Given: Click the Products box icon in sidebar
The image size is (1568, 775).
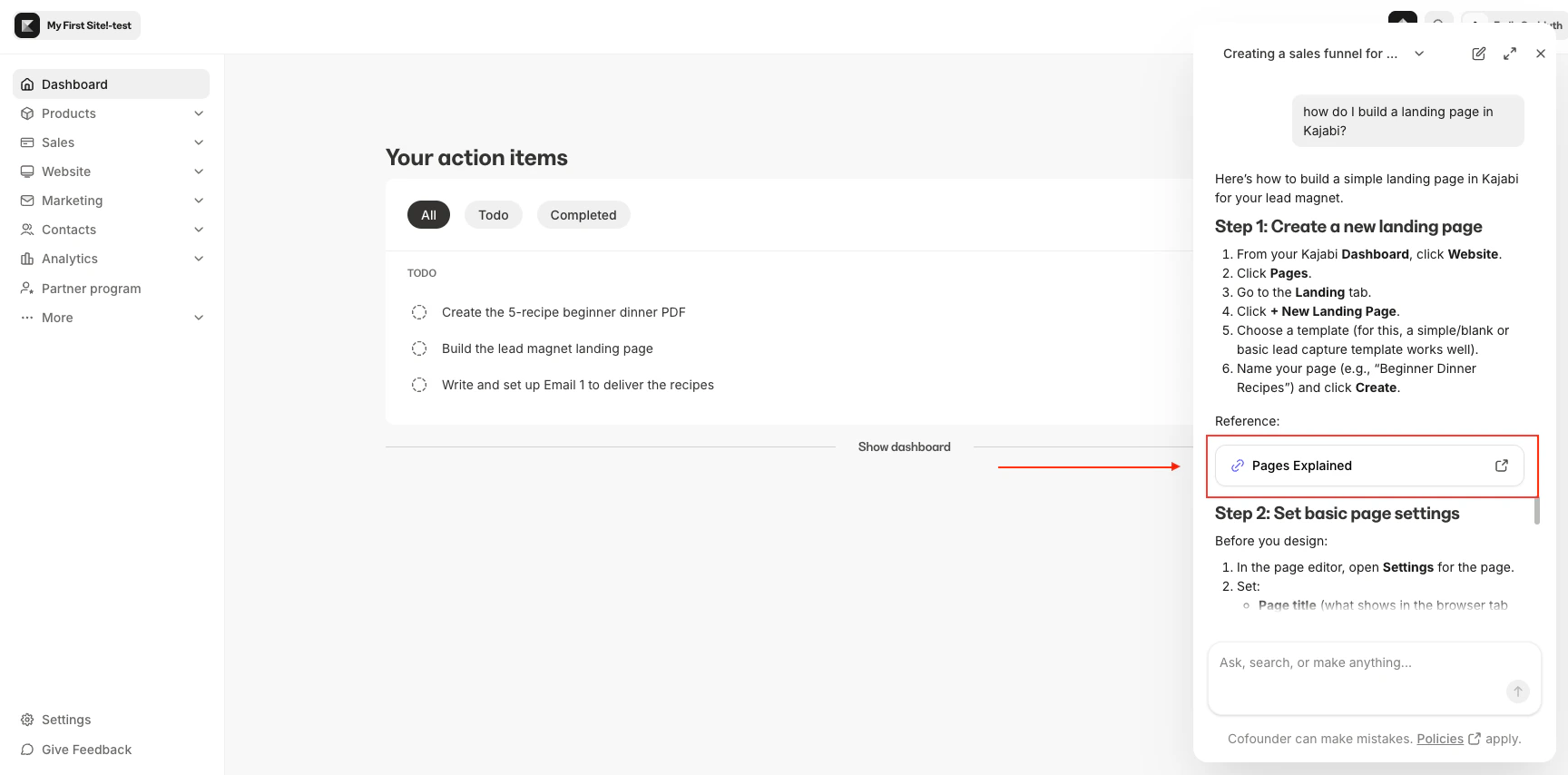Looking at the screenshot, I should pyautogui.click(x=27, y=113).
